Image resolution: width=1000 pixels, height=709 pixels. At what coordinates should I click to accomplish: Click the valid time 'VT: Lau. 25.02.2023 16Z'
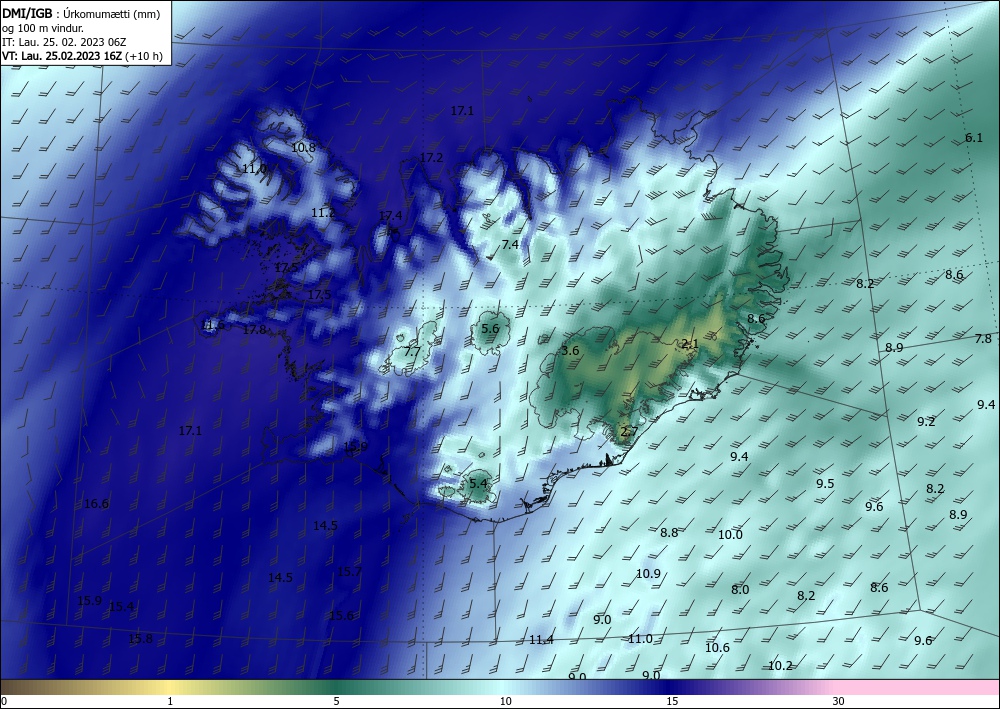point(62,56)
